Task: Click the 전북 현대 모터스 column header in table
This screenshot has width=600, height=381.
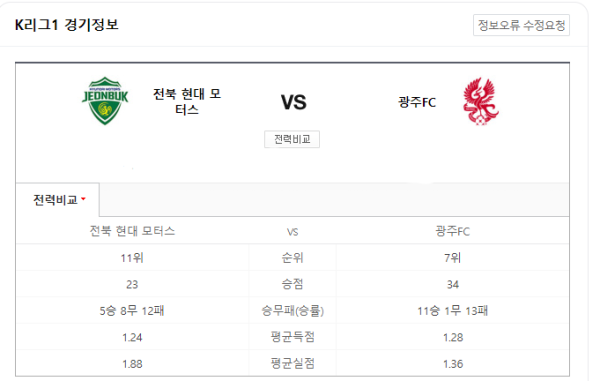Action: (x=132, y=231)
